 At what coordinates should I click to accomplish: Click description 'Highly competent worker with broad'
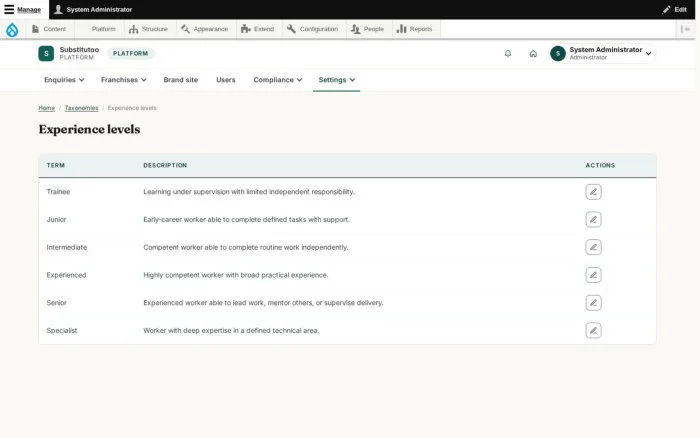[236, 275]
